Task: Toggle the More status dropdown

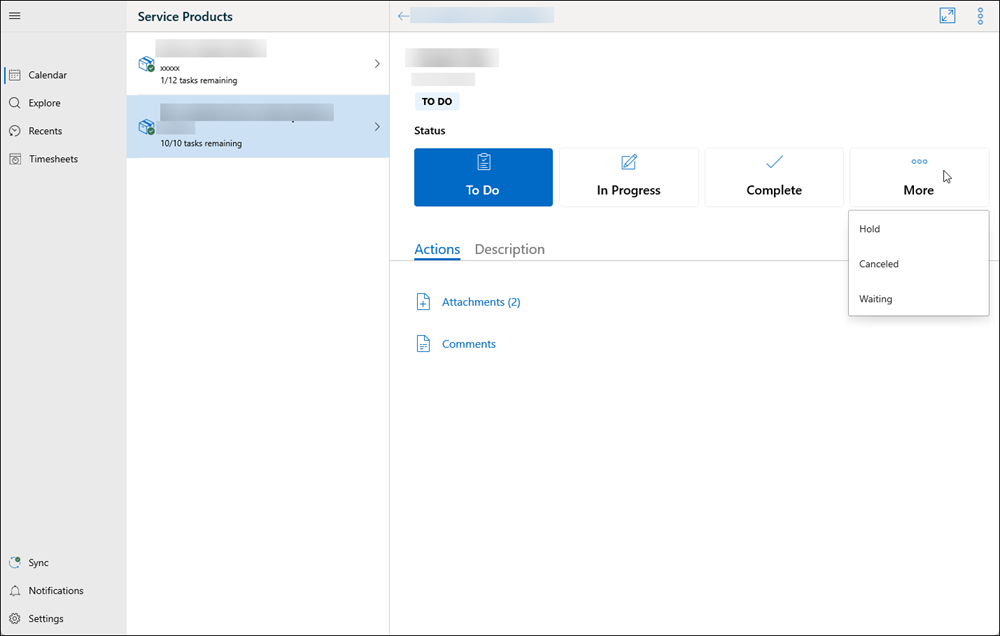Action: (919, 177)
